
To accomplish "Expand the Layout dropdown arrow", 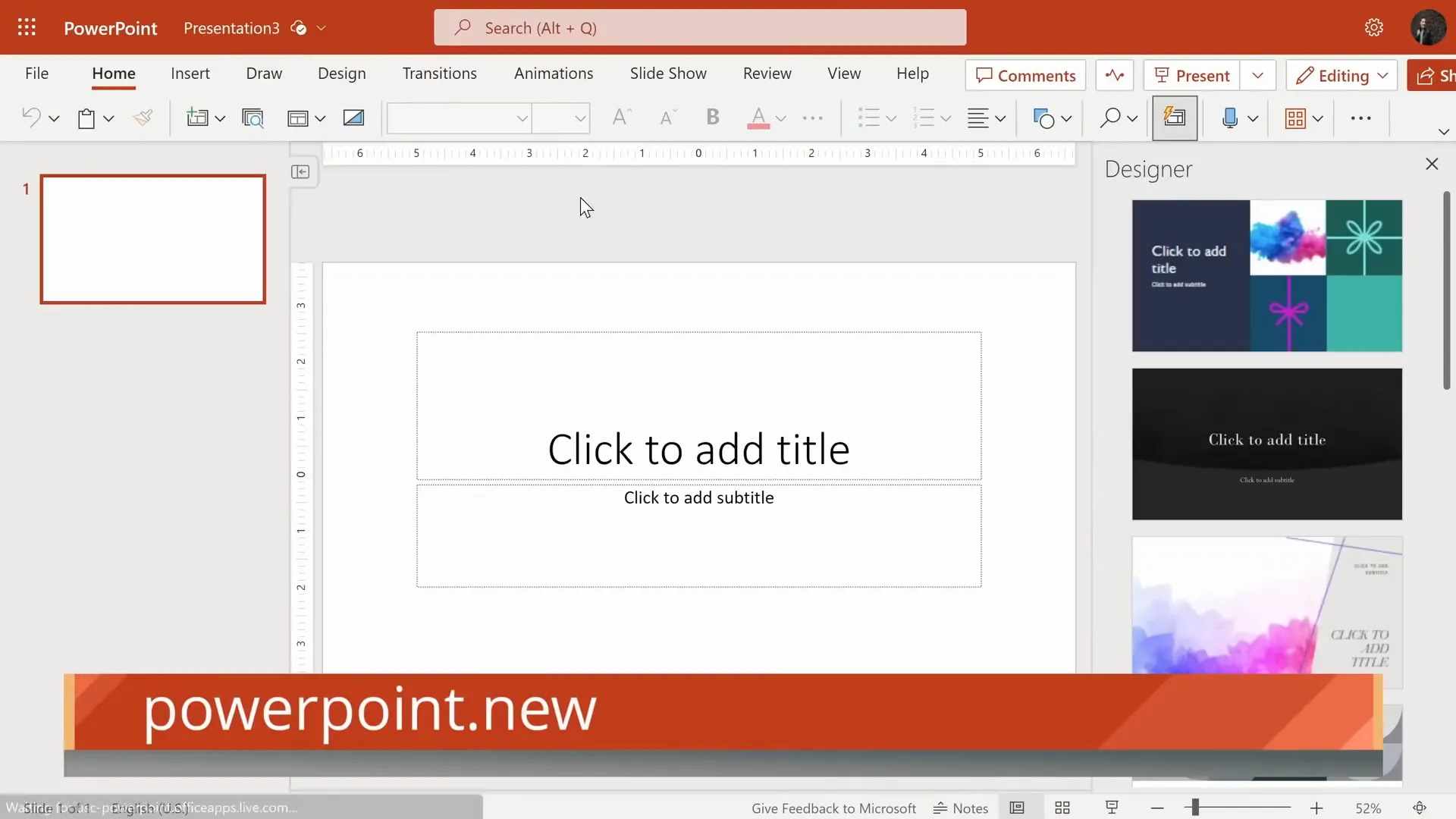I will [320, 118].
